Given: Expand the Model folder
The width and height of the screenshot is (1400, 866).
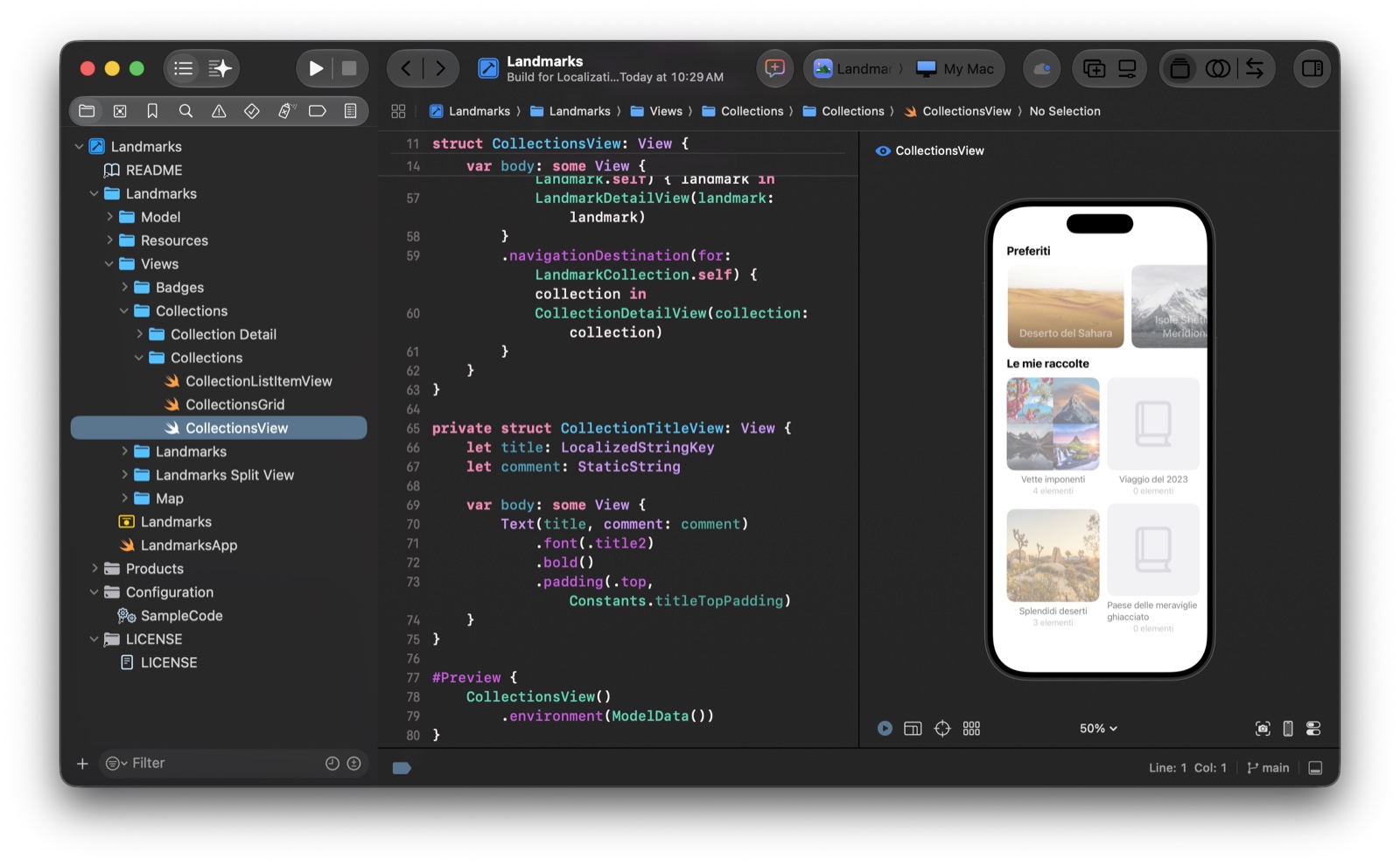Looking at the screenshot, I should point(109,216).
